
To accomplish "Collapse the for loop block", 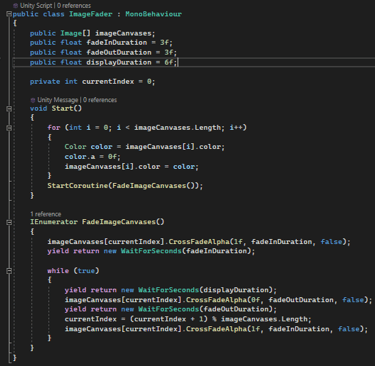I will pos(9,128).
